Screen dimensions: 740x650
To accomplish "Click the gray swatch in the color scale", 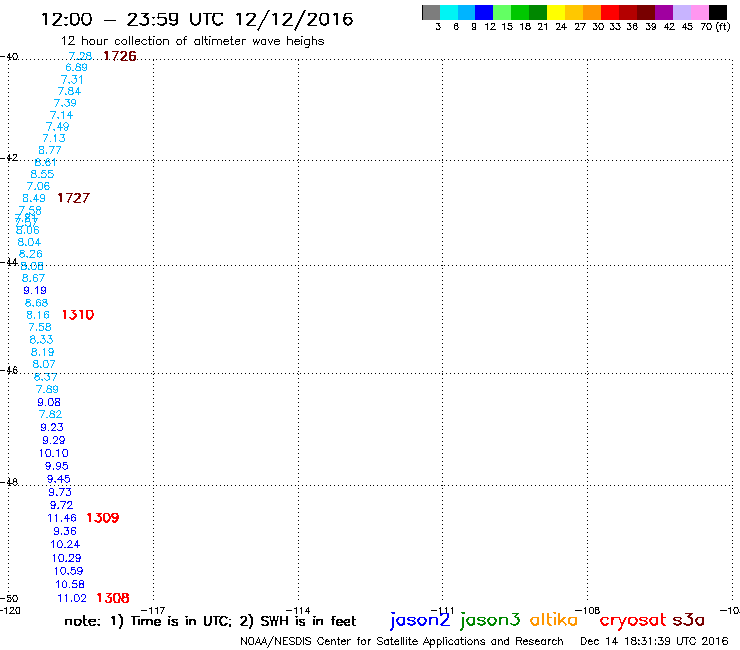I will click(x=431, y=13).
